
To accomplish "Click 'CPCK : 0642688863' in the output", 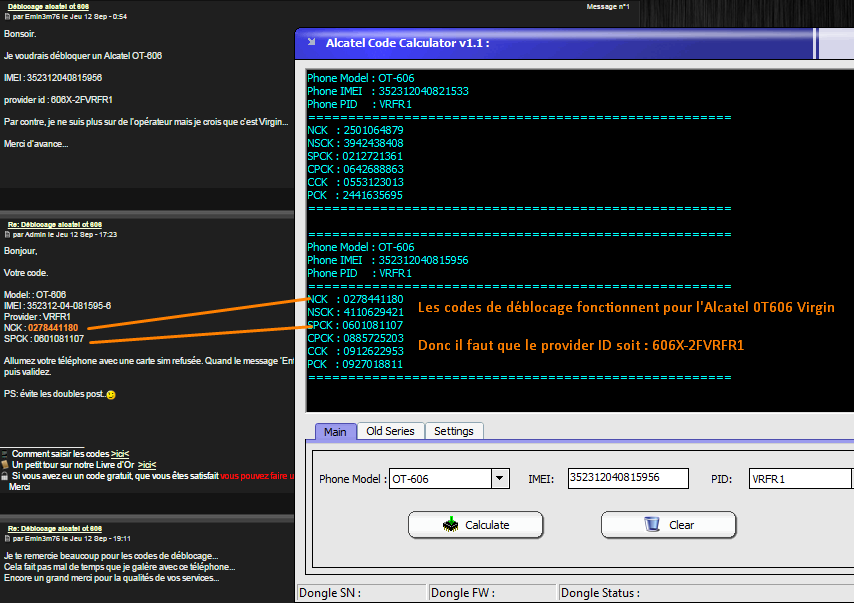I will click(355, 169).
